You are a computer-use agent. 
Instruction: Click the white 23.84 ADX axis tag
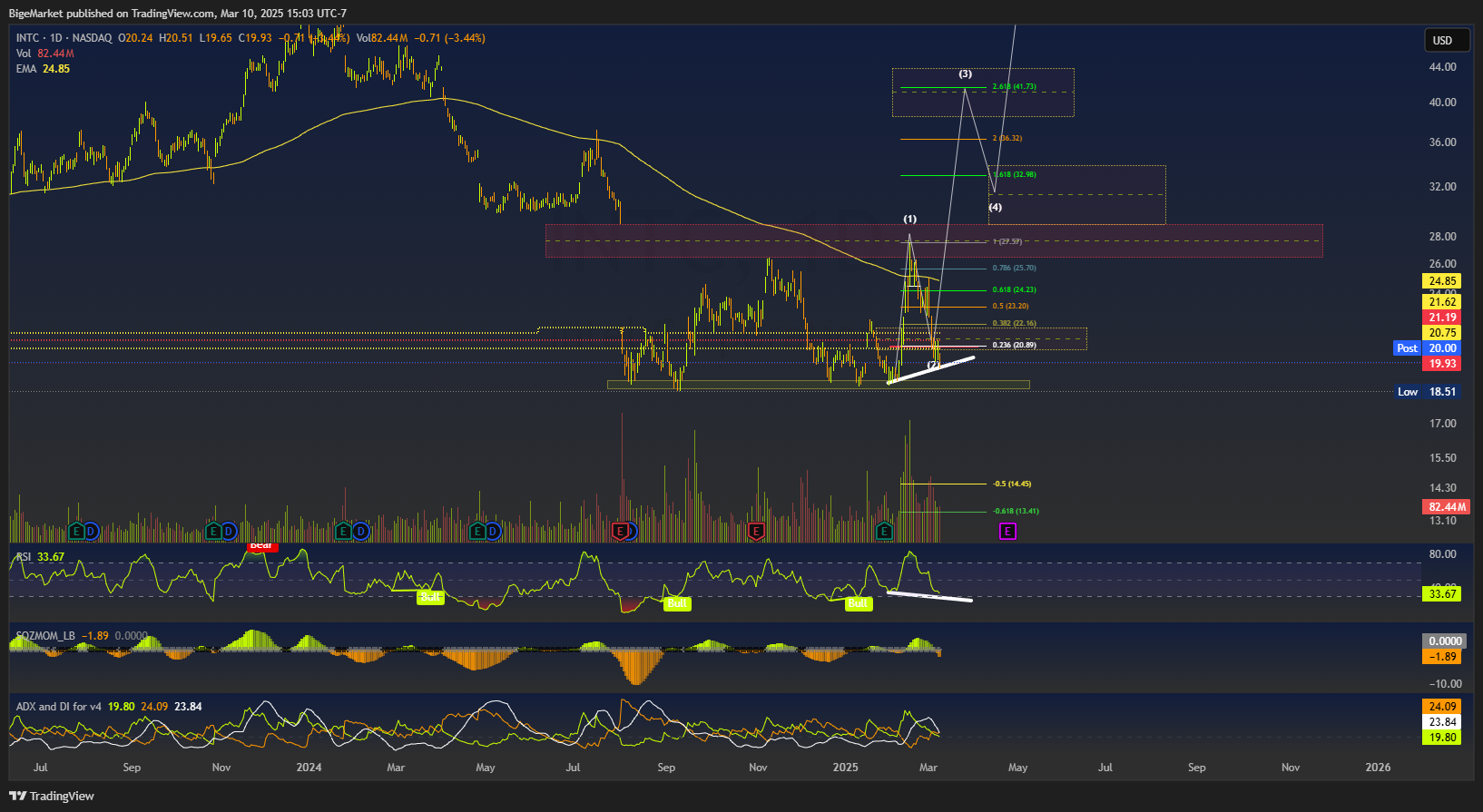click(1442, 722)
